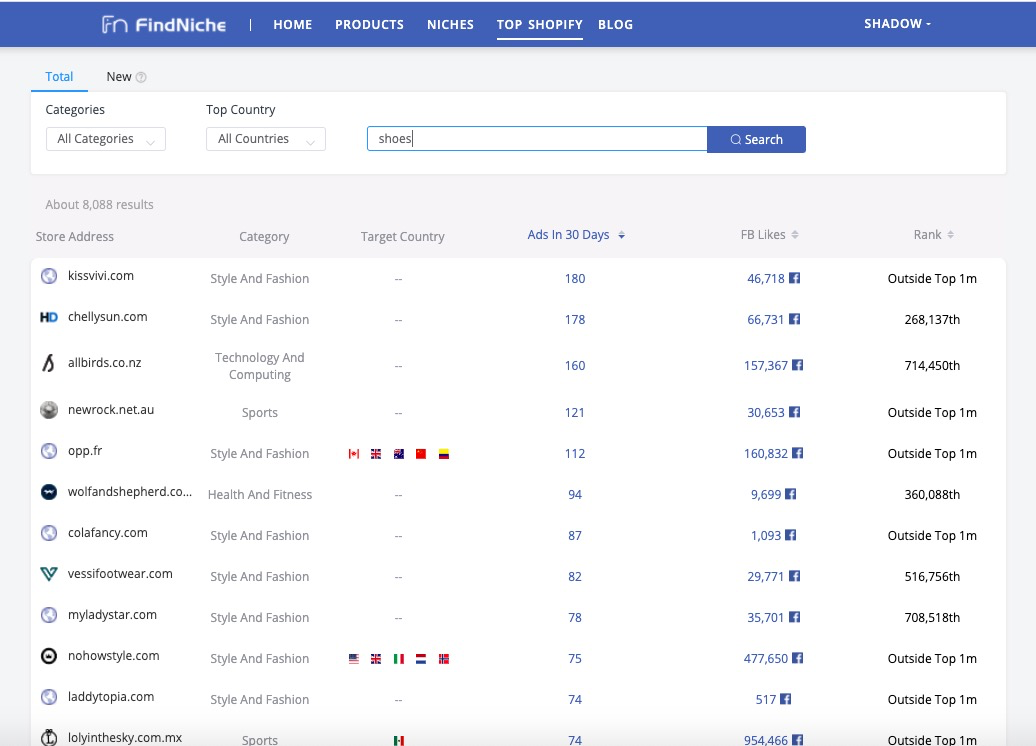Open the All Categories dropdown
The height and width of the screenshot is (746, 1036).
[106, 139]
